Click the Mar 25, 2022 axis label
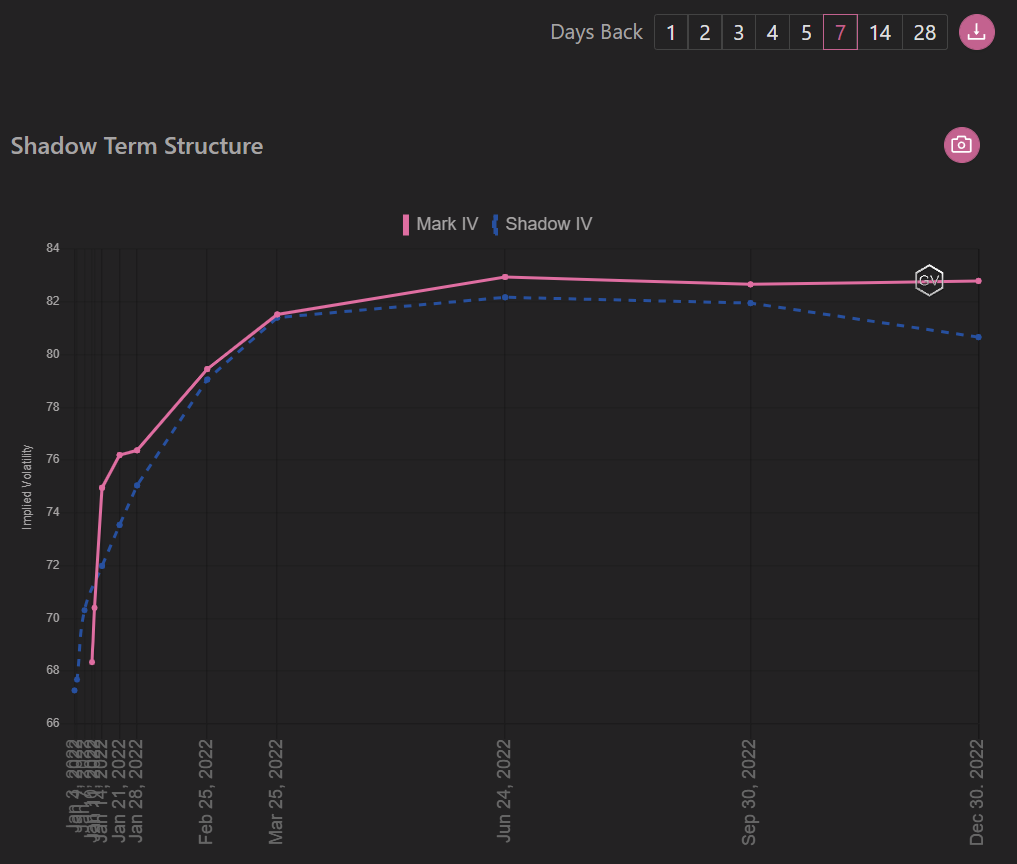 coord(276,792)
